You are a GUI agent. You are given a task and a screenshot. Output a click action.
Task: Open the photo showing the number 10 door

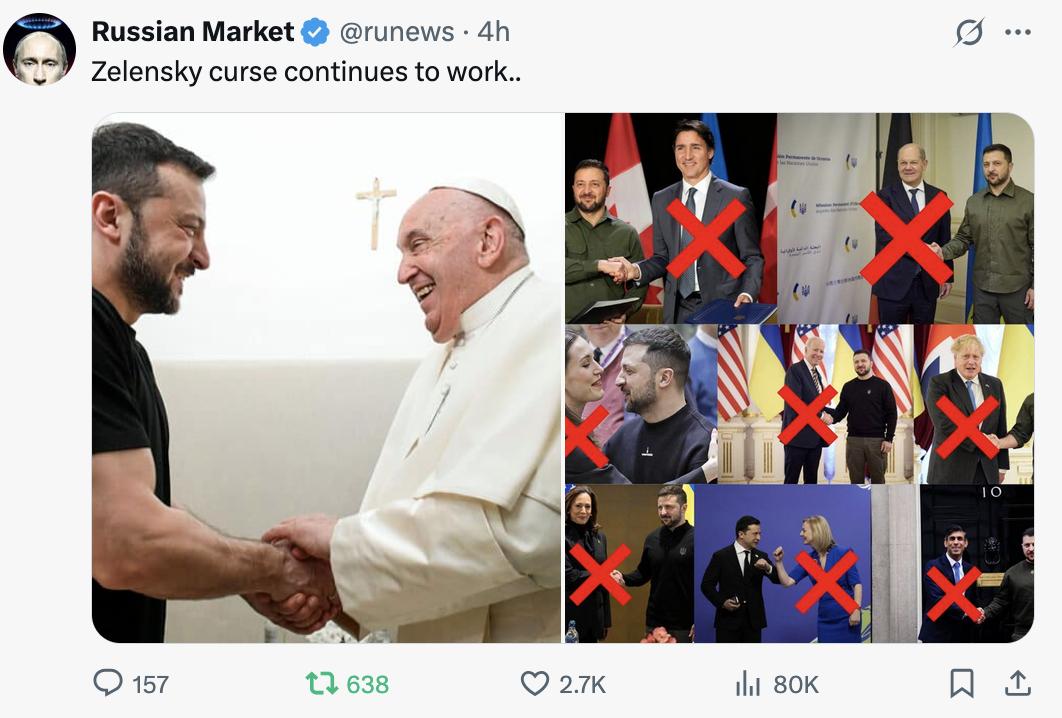coord(976,564)
